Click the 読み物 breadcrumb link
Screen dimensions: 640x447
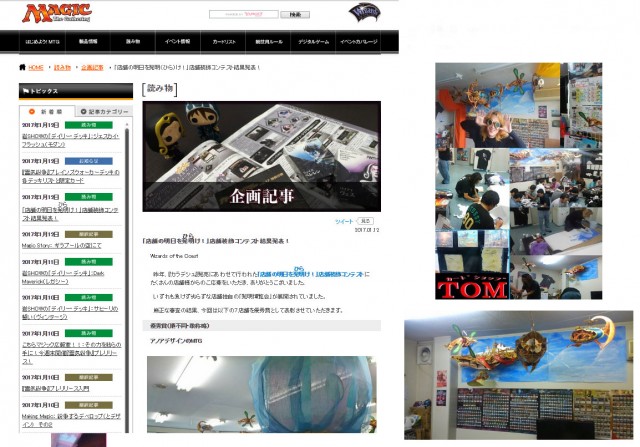pyautogui.click(x=62, y=68)
